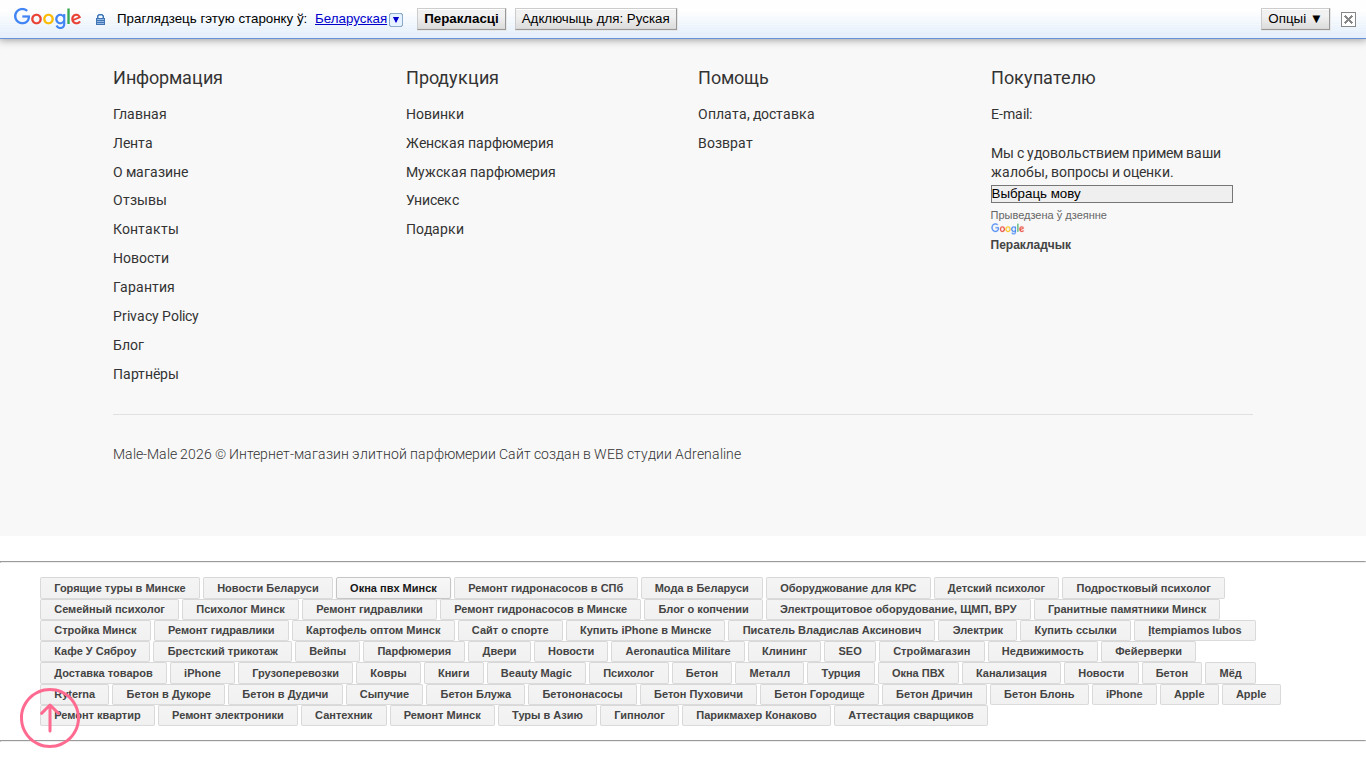Open Женская парфюмерия link

(480, 143)
